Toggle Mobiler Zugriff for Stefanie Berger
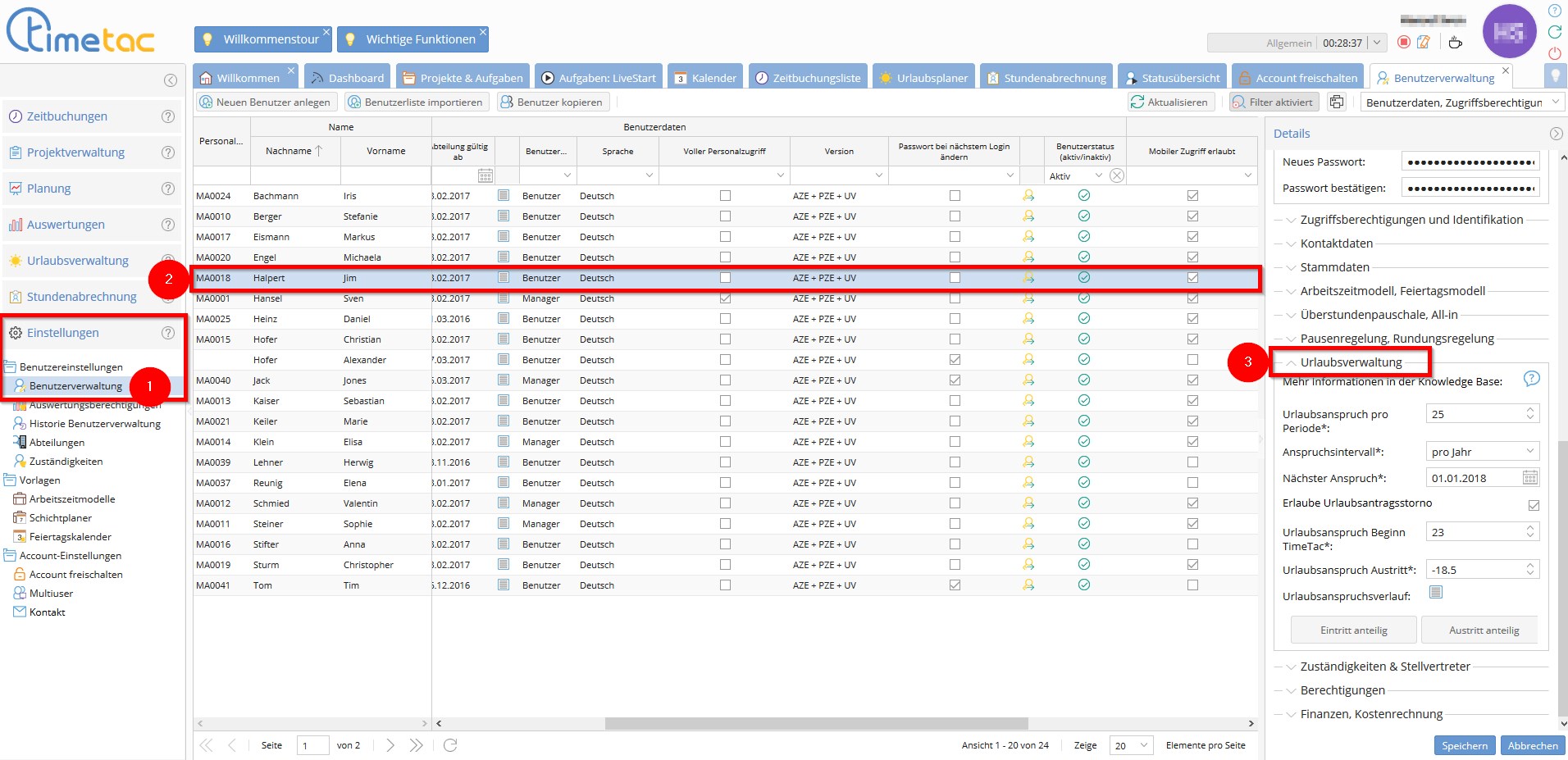 point(1192,216)
